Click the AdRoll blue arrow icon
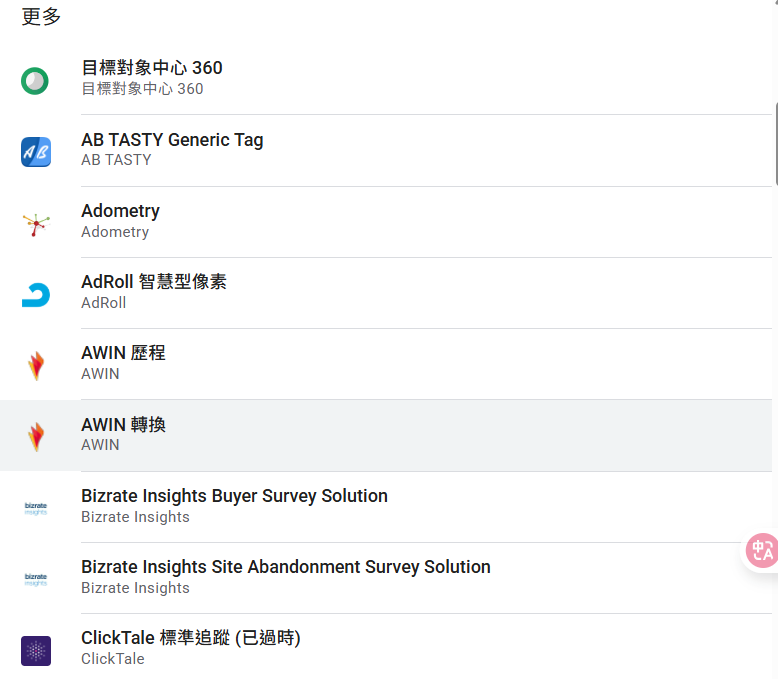Image resolution: width=778 pixels, height=679 pixels. click(36, 295)
